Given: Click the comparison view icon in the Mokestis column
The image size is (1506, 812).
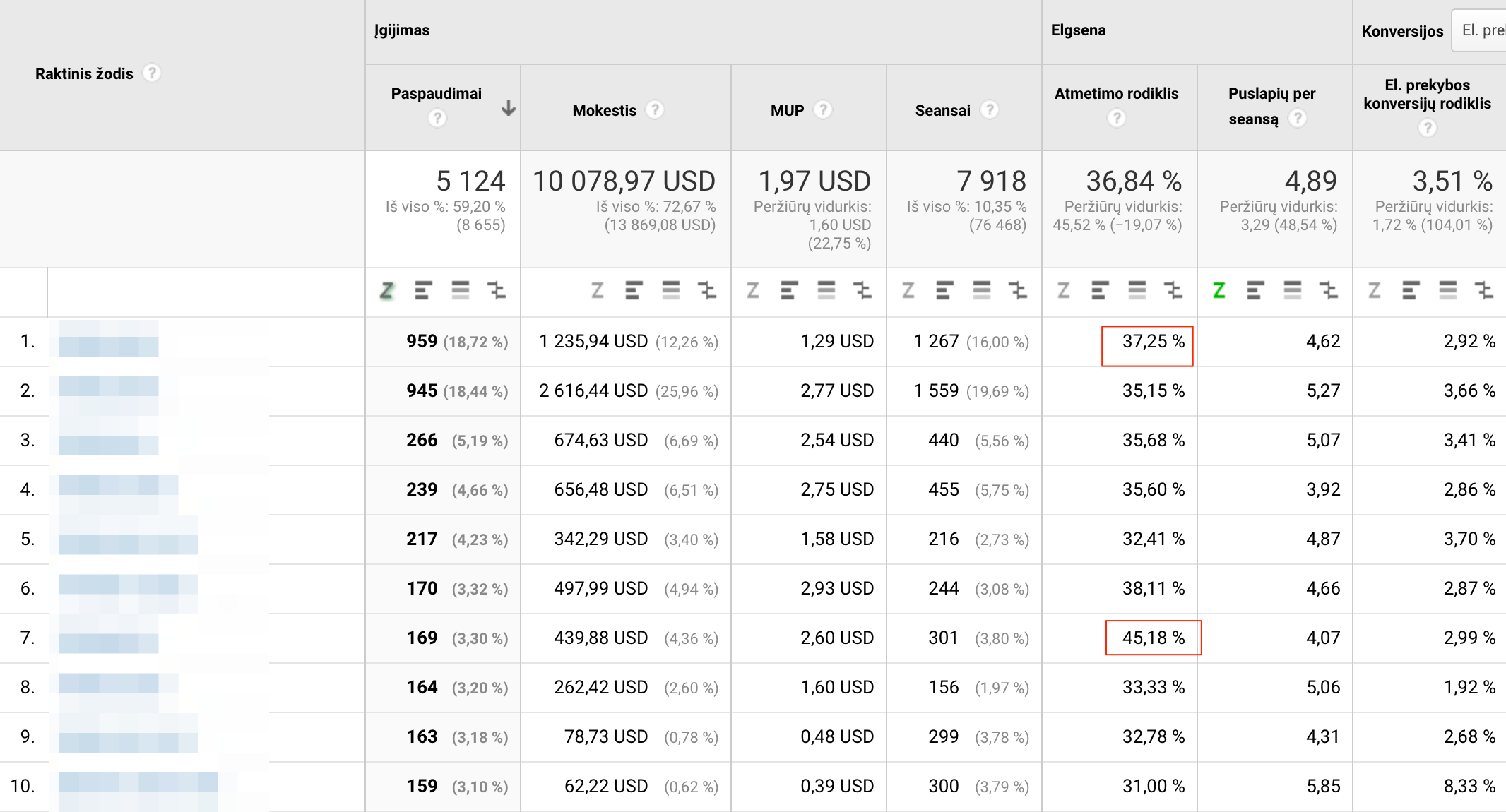Looking at the screenshot, I should 707,290.
